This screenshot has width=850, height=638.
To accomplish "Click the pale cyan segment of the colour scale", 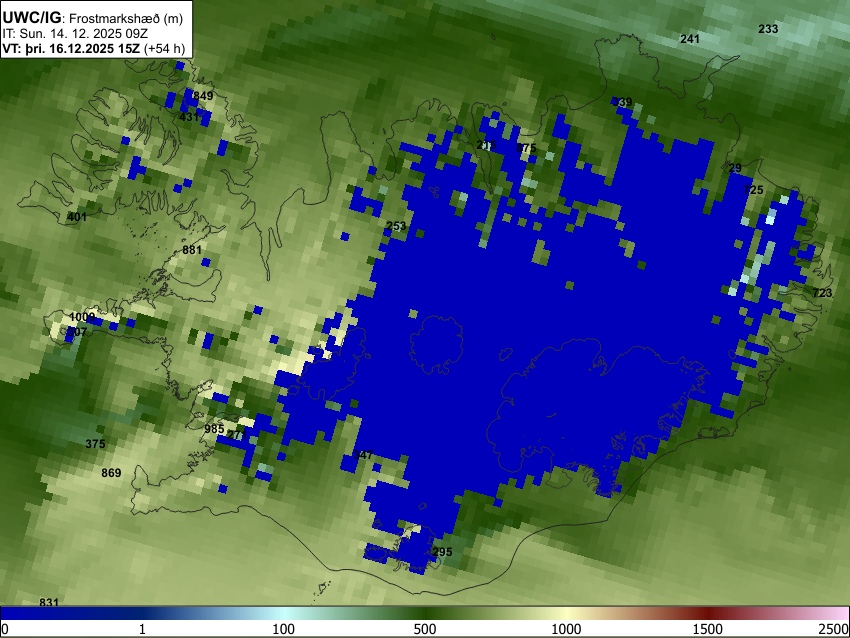I will pos(284,613).
